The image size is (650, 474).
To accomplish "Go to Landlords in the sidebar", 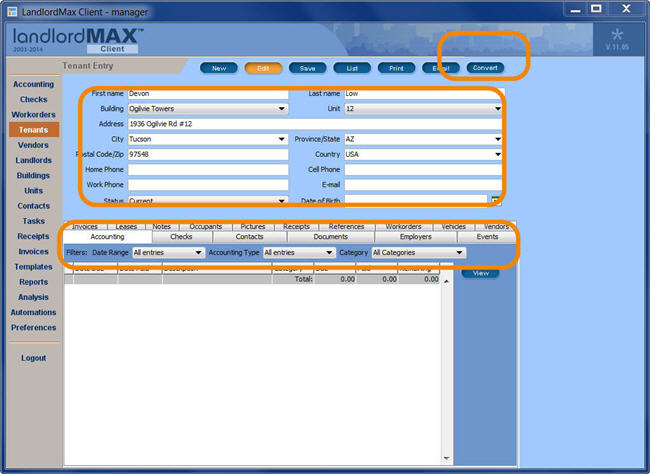I will (x=34, y=160).
